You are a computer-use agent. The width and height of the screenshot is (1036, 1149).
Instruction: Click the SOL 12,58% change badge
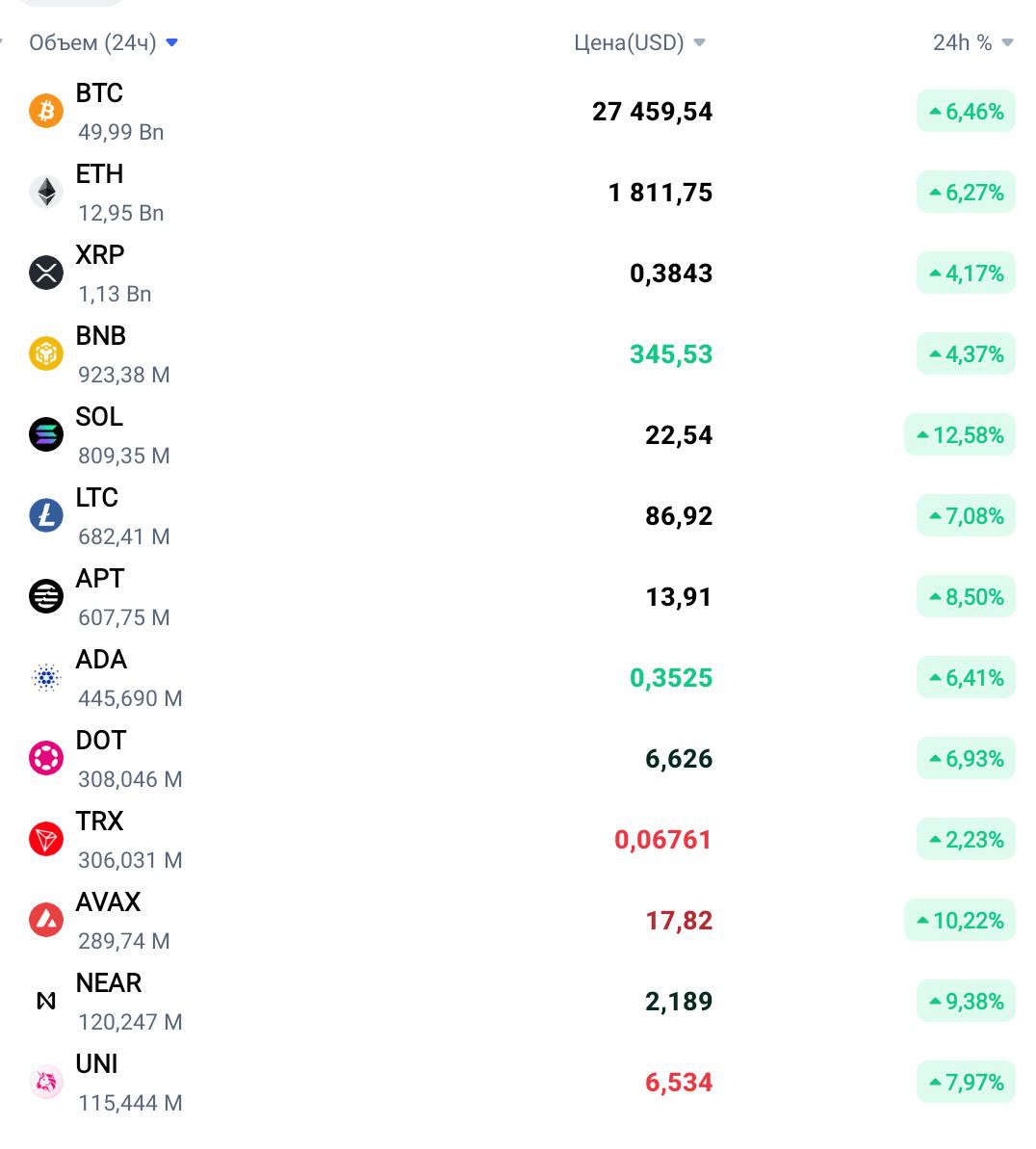960,435
